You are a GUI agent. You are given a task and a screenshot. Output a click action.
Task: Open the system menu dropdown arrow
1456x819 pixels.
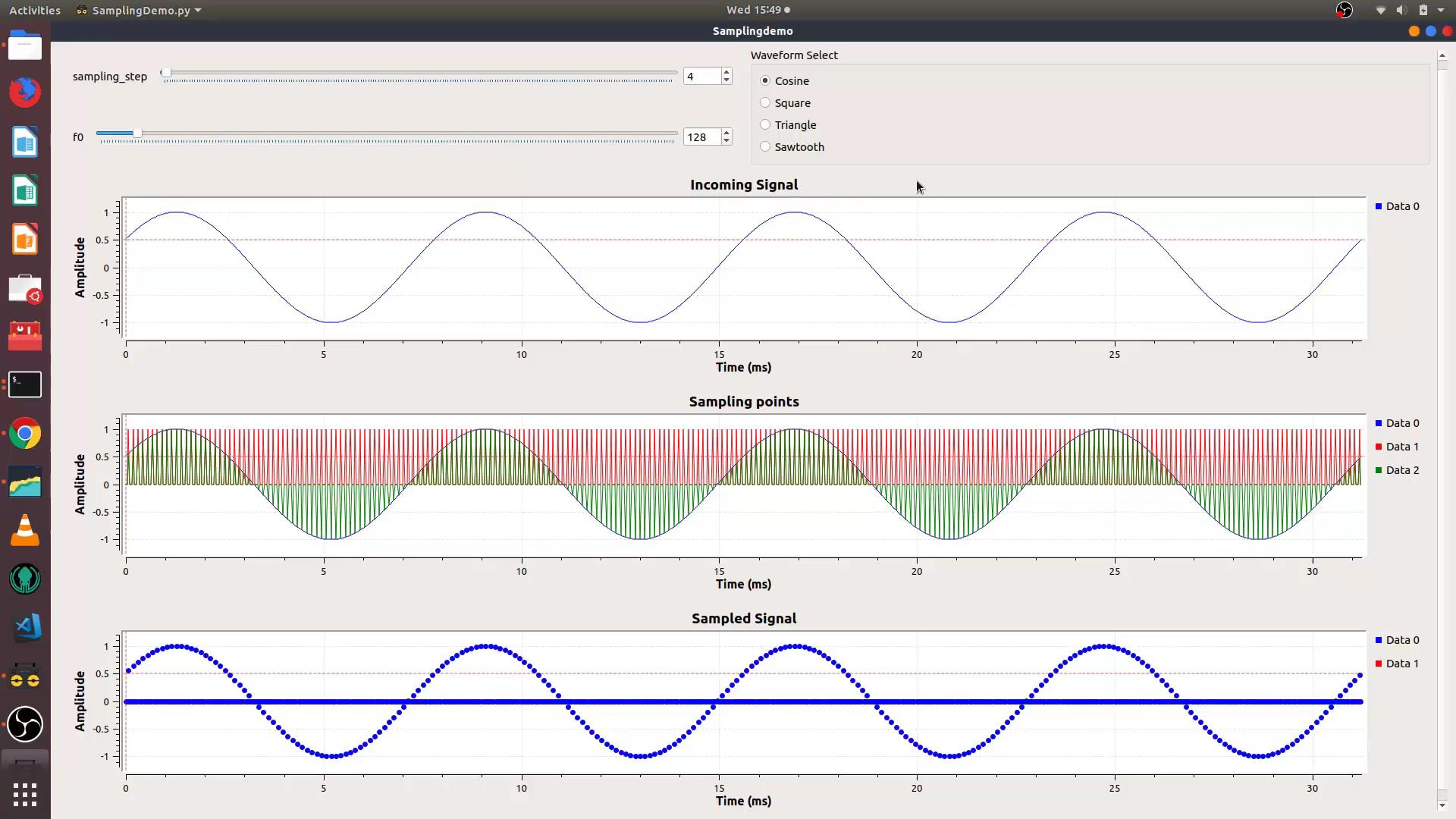(x=1441, y=10)
